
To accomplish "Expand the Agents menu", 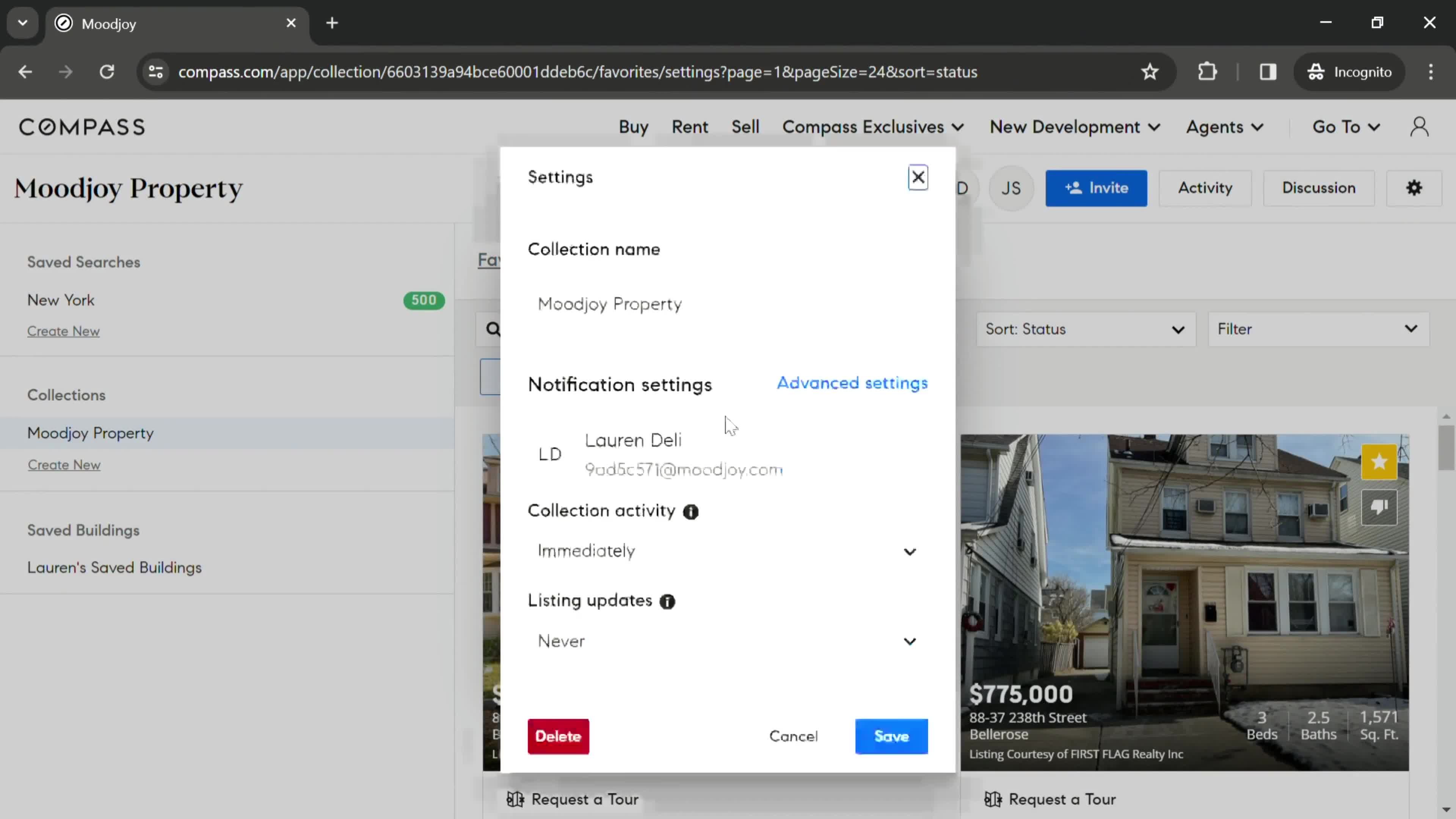I will [x=1224, y=127].
